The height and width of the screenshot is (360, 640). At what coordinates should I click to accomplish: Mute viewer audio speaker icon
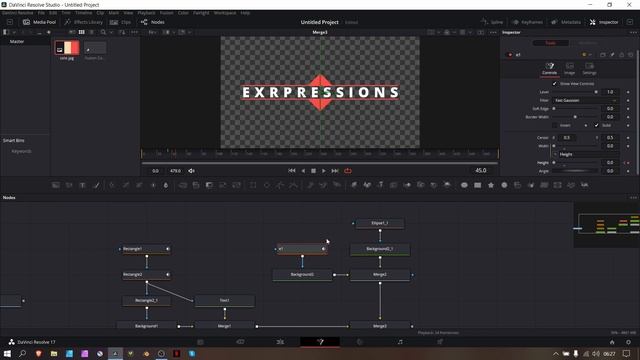(191, 171)
